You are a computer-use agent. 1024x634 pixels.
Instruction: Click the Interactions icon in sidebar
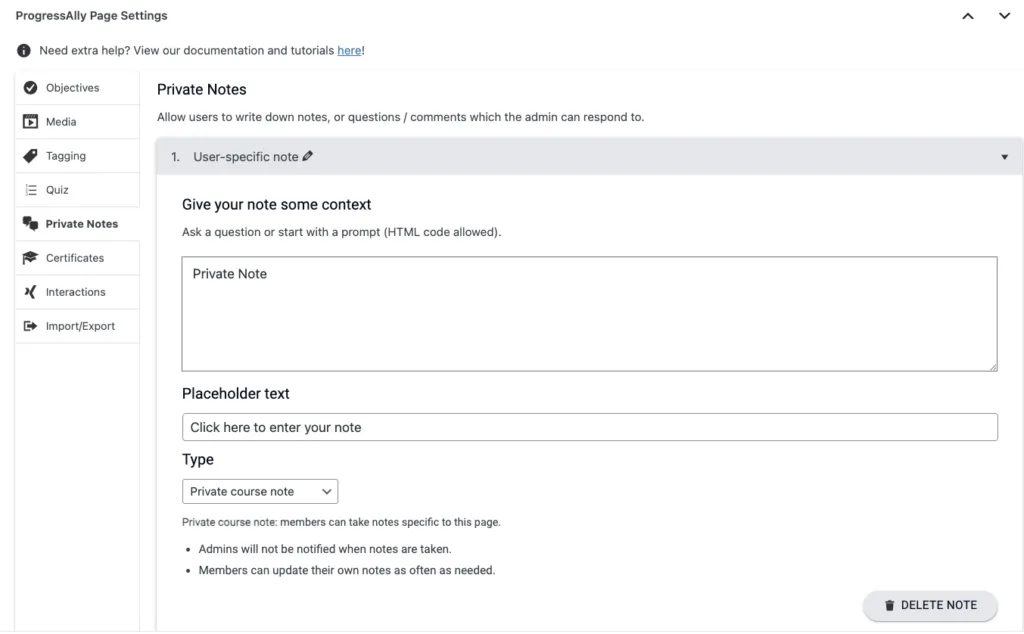click(x=30, y=292)
